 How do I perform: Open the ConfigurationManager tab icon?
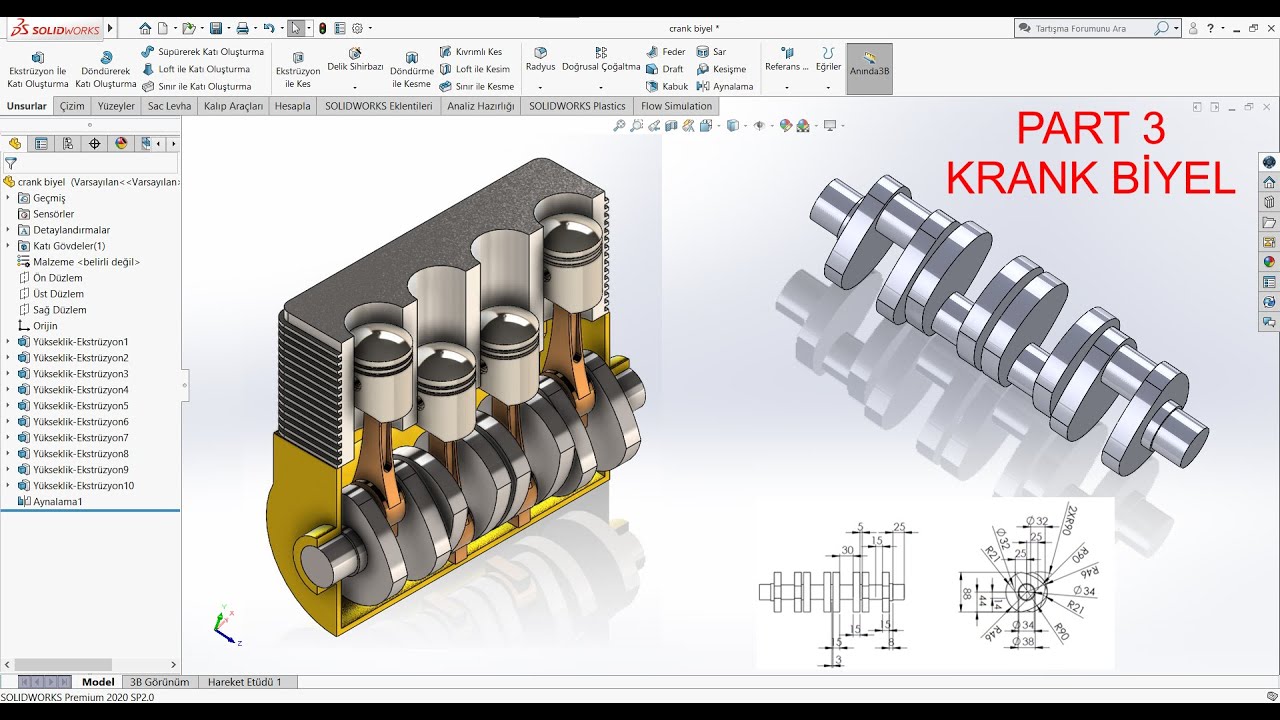[x=68, y=143]
